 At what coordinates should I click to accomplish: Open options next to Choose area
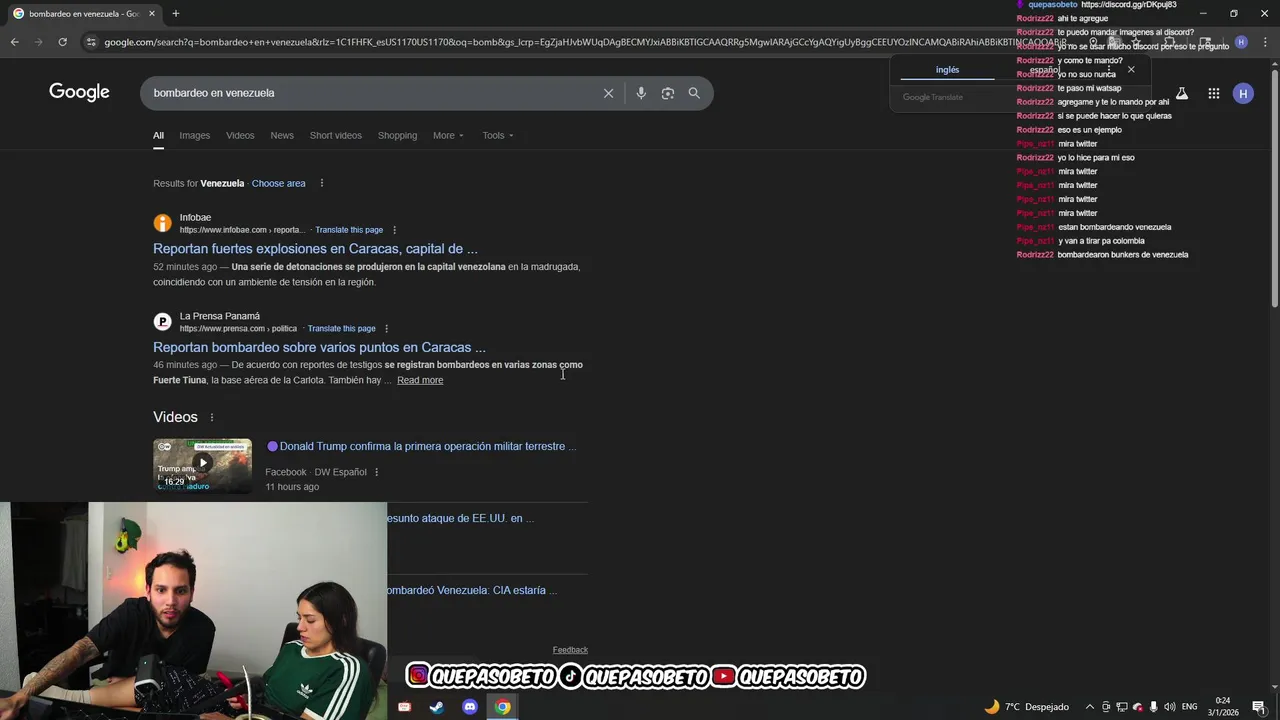[x=321, y=183]
